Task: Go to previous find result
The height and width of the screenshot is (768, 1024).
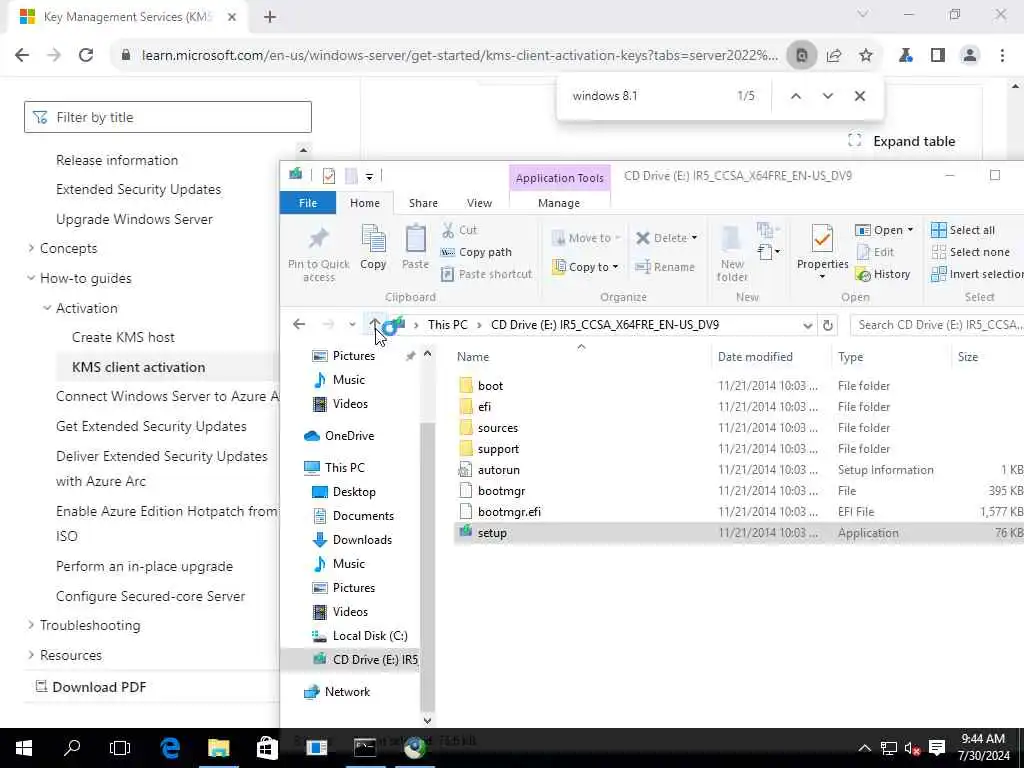Action: 795,96
